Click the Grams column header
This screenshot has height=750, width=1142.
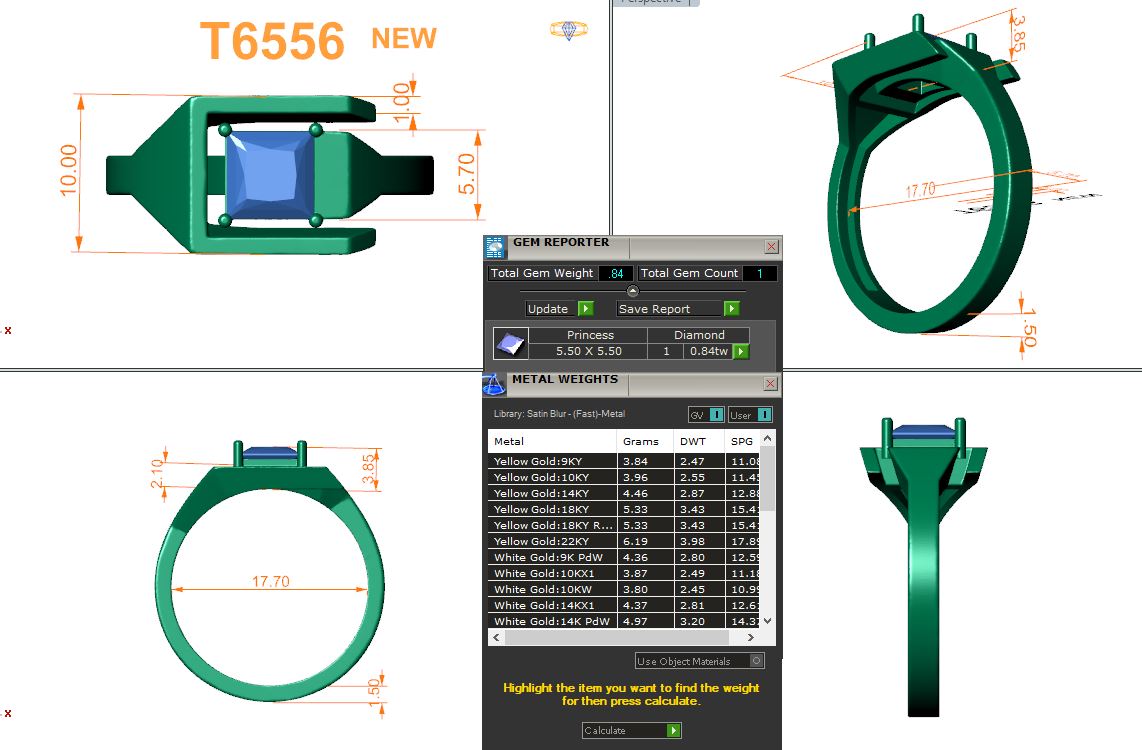646,441
